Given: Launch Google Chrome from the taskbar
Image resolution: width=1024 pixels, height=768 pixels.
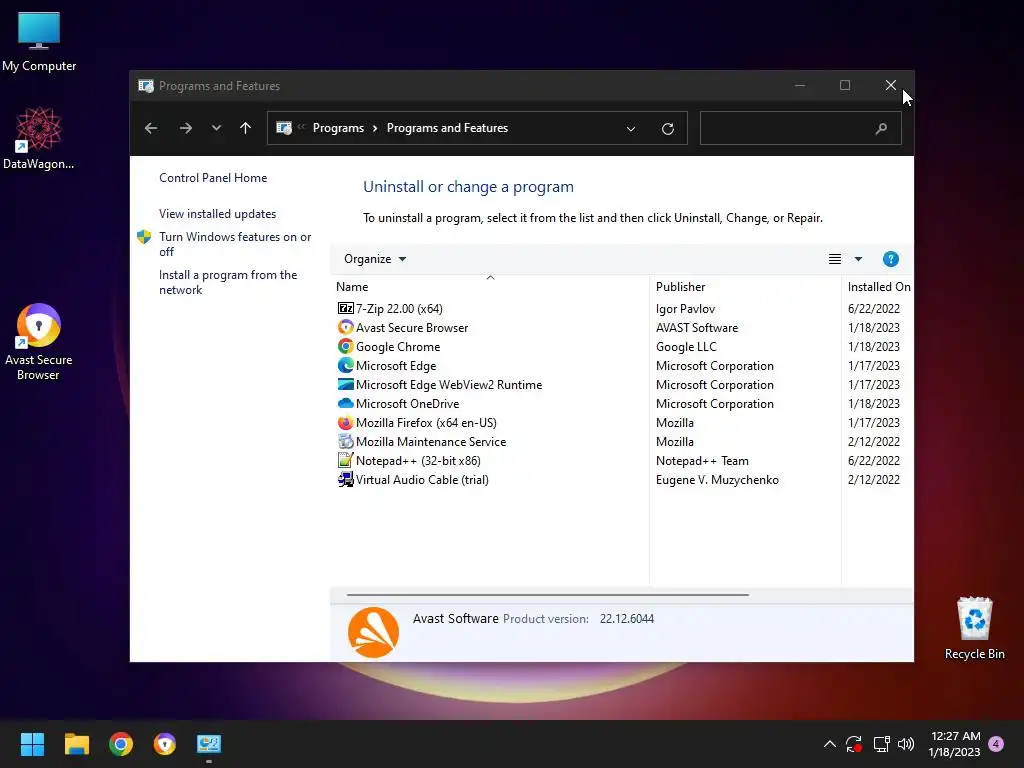Looking at the screenshot, I should pyautogui.click(x=121, y=744).
